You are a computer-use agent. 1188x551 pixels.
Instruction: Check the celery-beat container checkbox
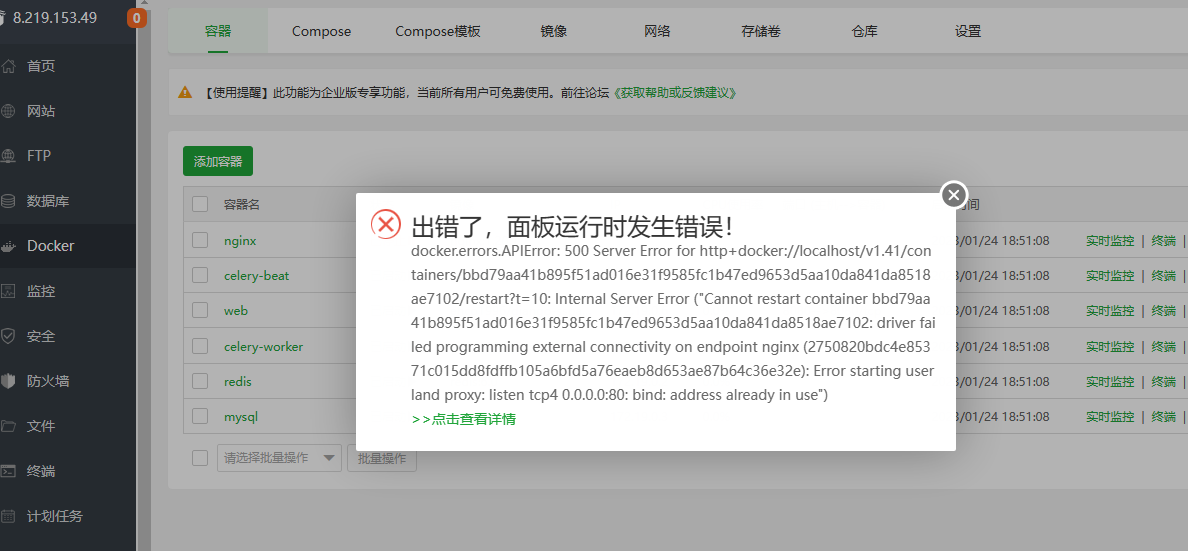200,275
